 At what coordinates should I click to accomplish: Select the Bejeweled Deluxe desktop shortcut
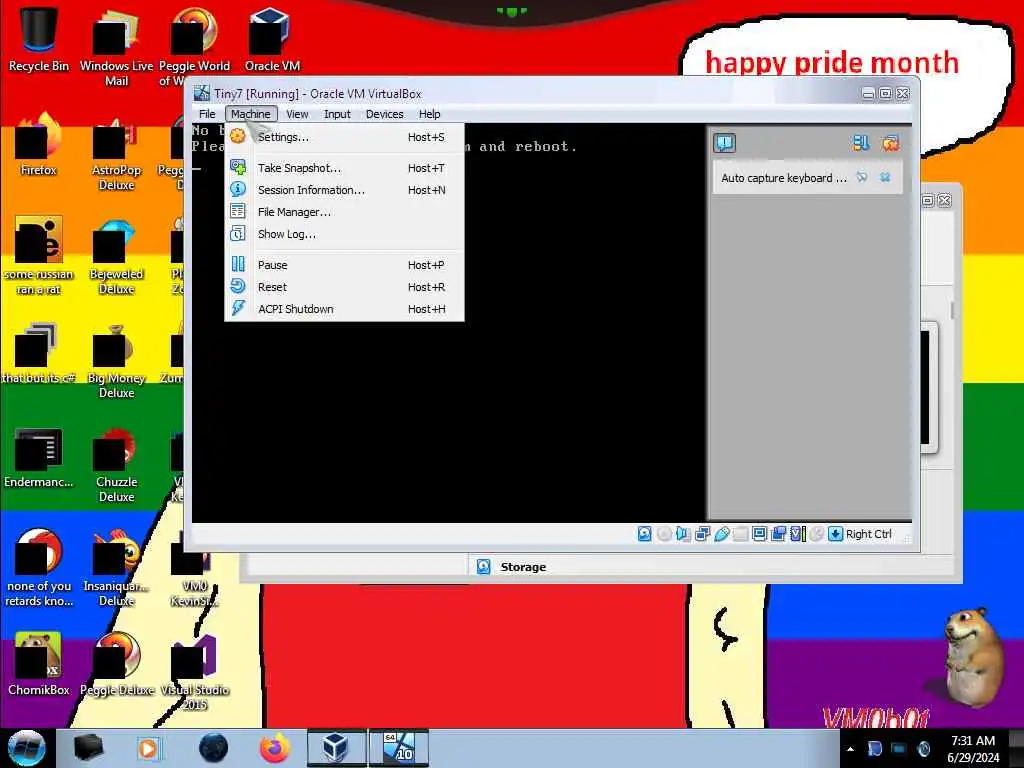[116, 256]
